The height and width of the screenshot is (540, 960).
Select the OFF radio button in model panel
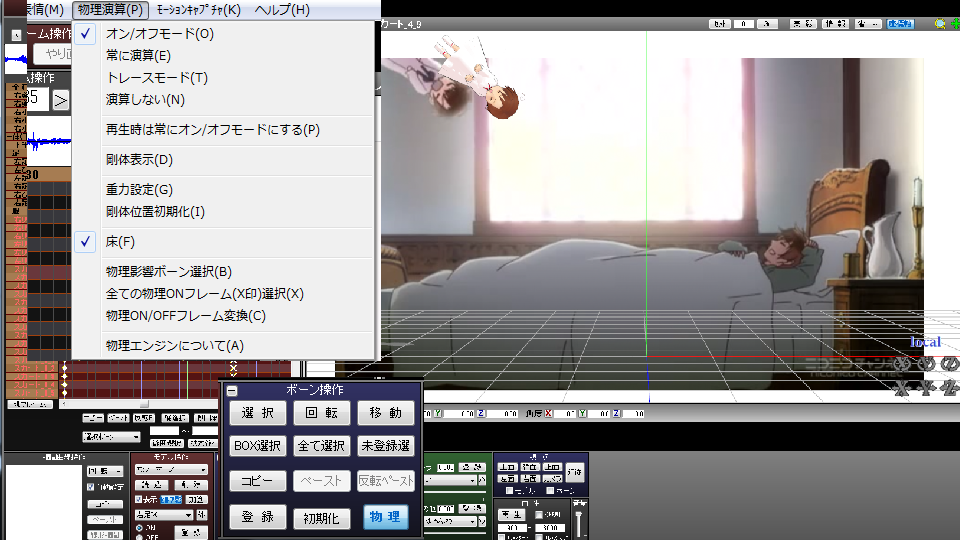point(139,537)
